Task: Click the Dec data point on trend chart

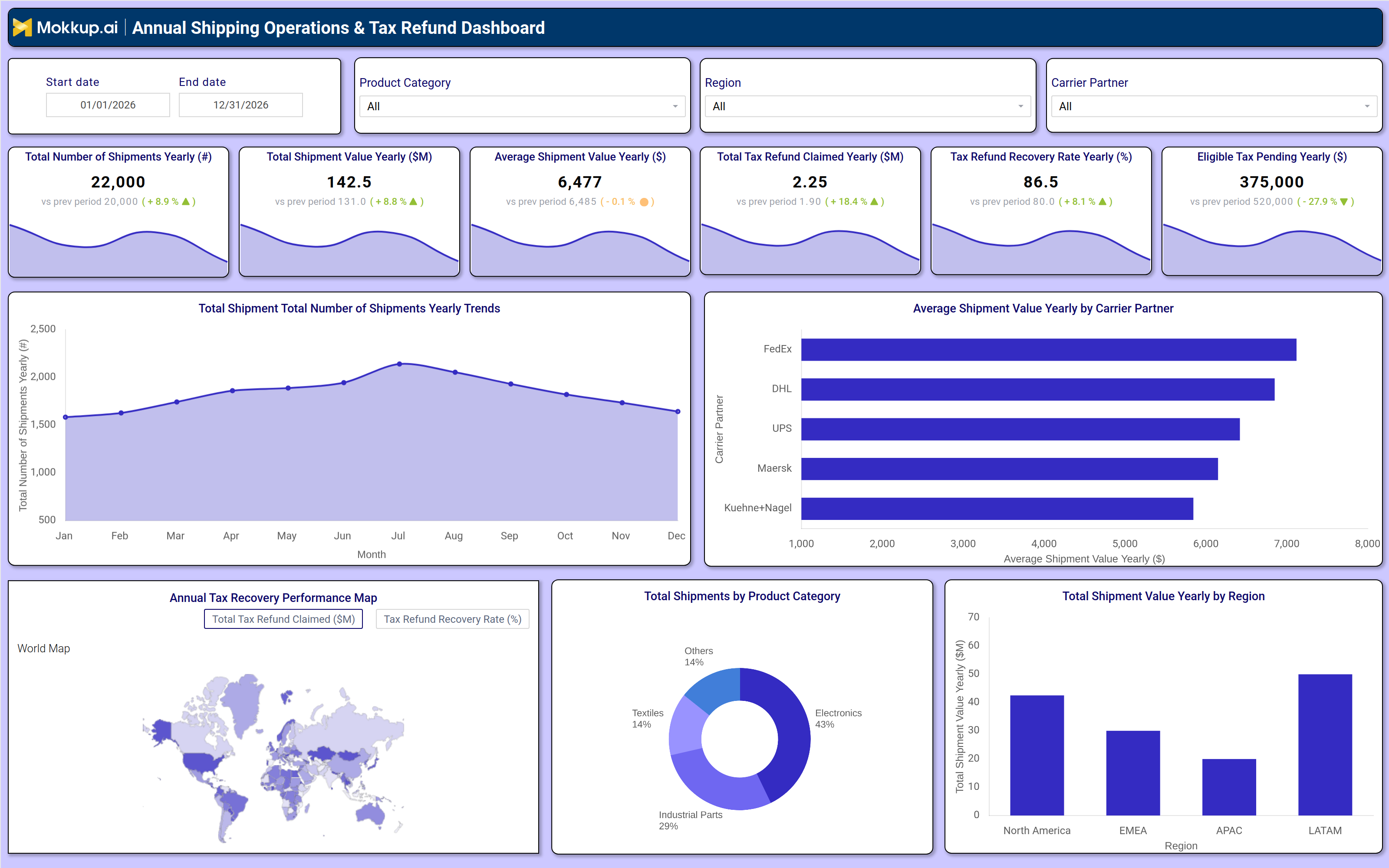Action: [678, 411]
